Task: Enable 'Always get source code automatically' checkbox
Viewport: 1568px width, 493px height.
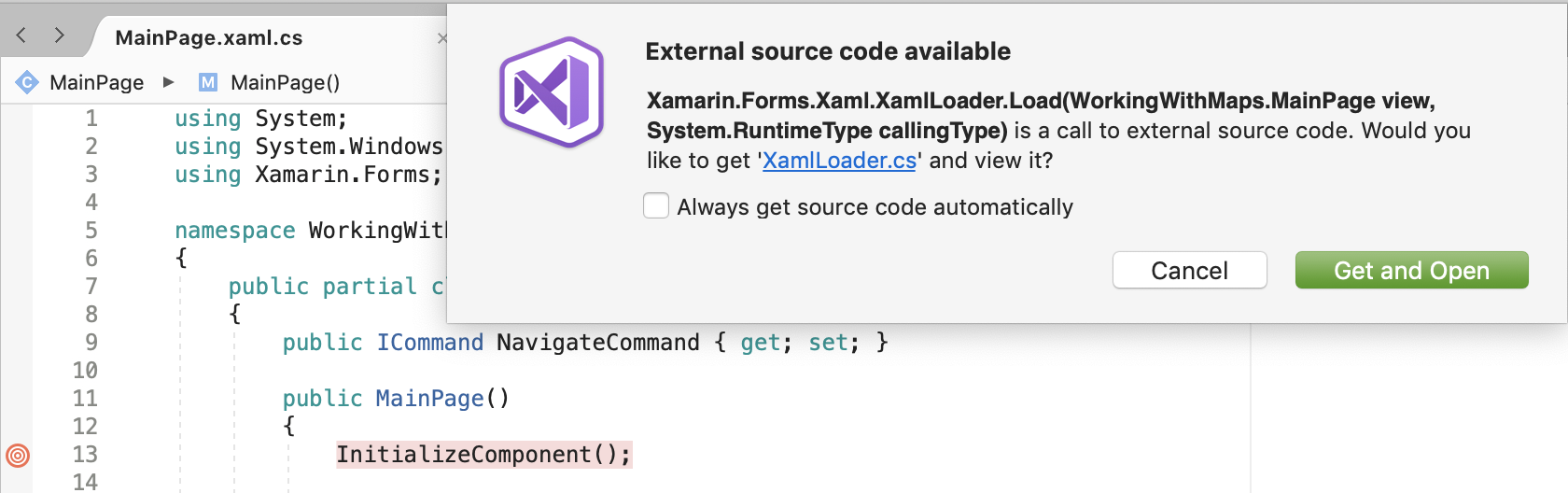Action: [656, 206]
